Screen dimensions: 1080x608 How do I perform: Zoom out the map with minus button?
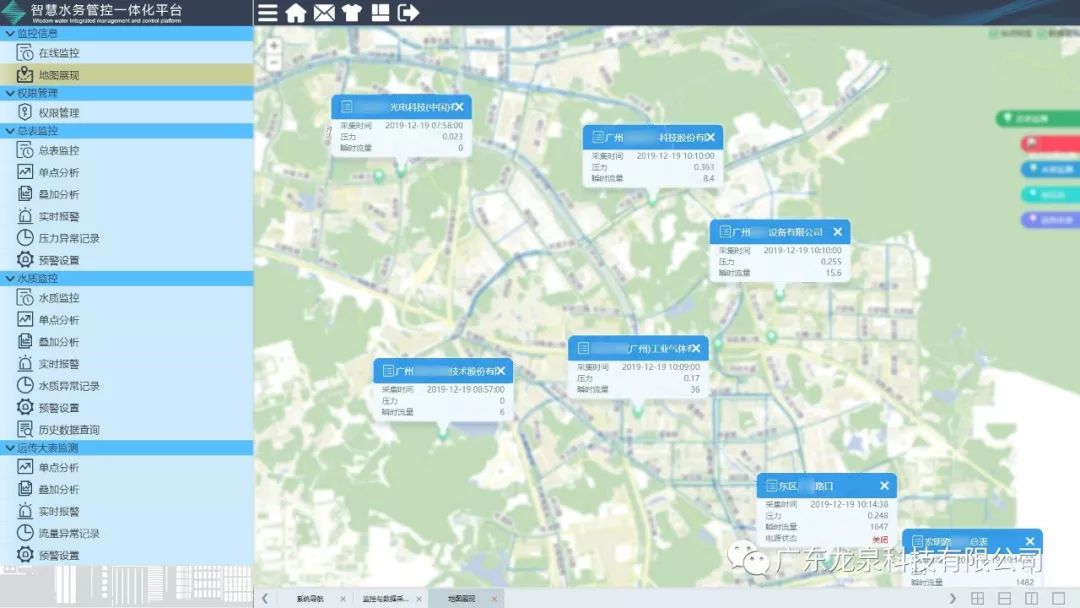click(274, 63)
